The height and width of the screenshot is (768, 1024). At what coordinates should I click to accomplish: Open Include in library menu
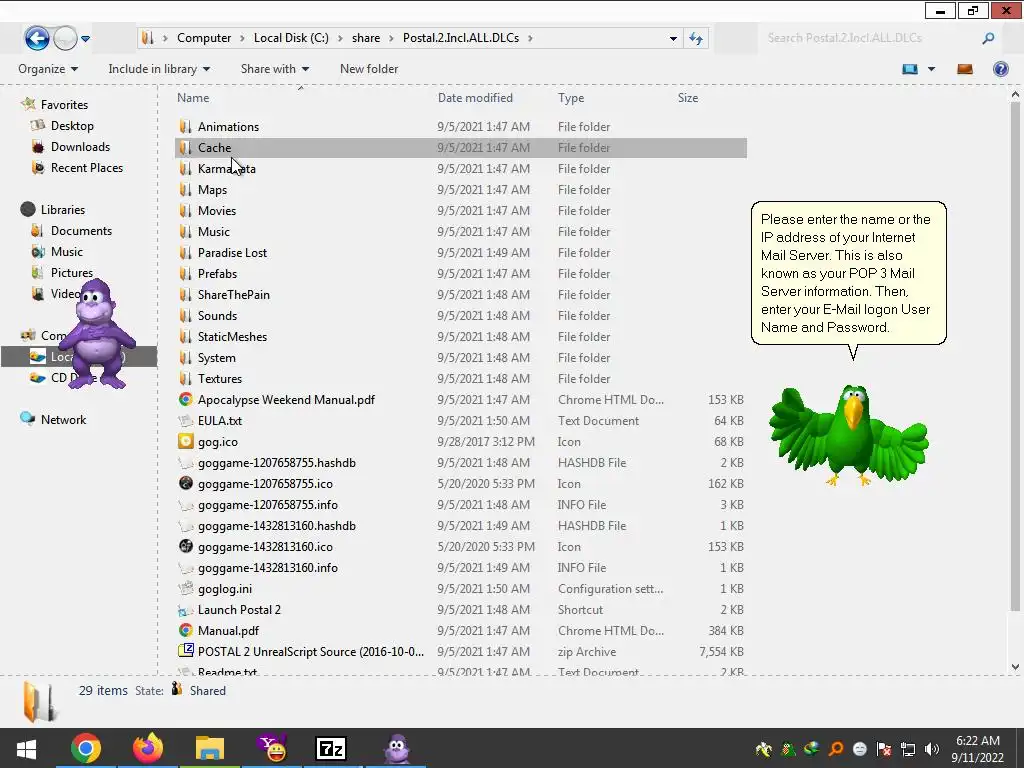159,69
